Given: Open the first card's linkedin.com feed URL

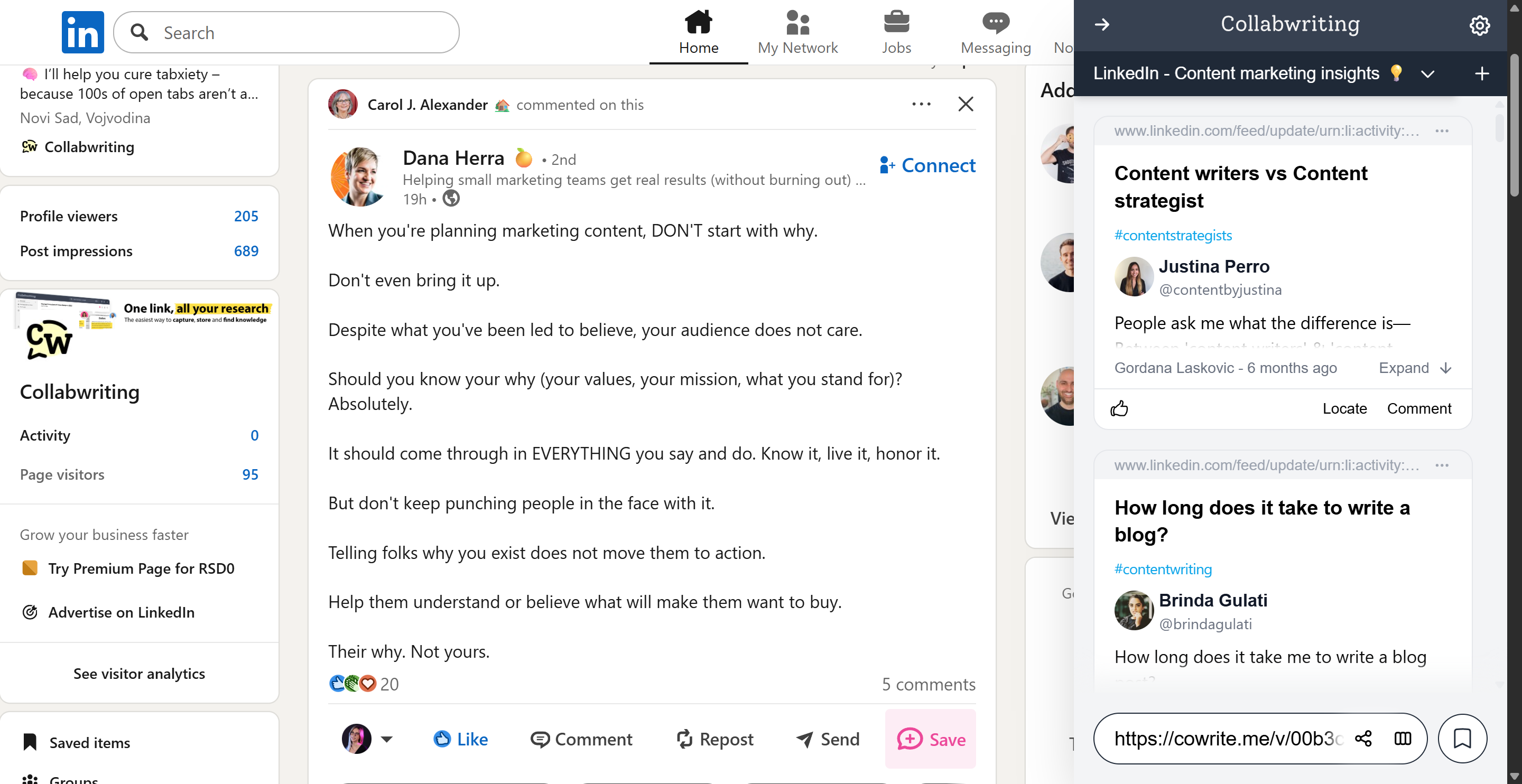Looking at the screenshot, I should [x=1266, y=131].
